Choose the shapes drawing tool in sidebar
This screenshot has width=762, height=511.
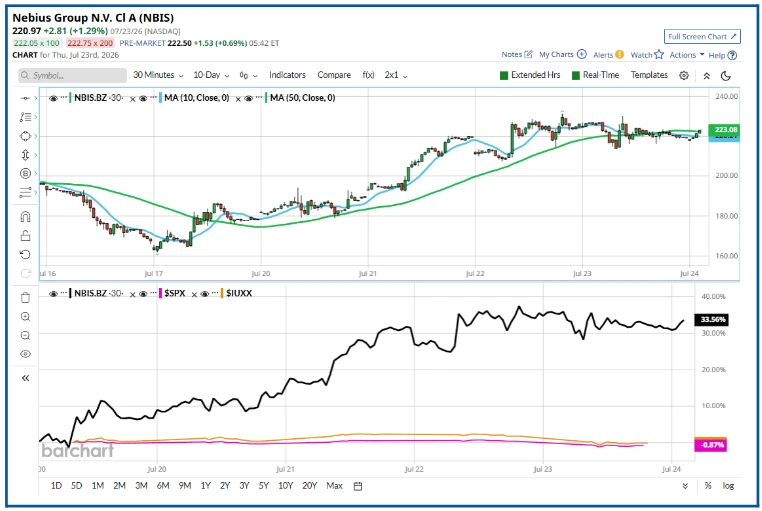25,136
